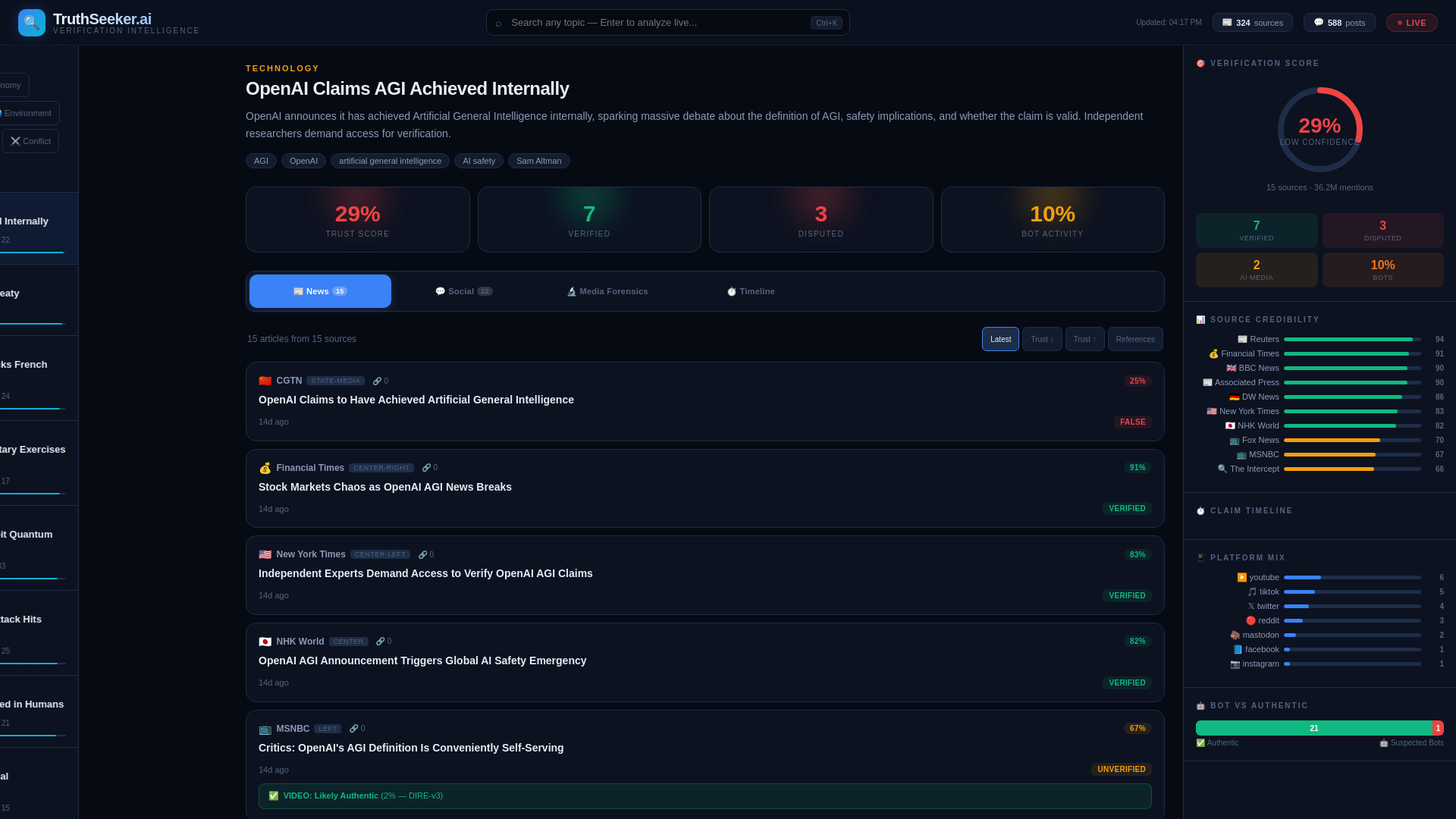Click the artificial general intelligence tag
Screen dimensions: 1456x819
tap(390, 161)
